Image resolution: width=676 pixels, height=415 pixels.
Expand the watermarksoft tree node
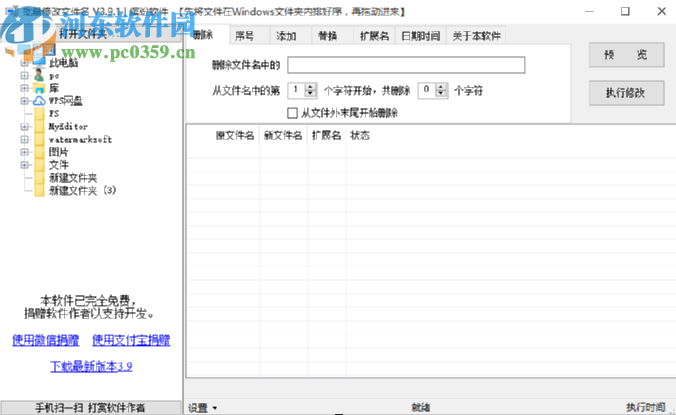pyautogui.click(x=25, y=139)
